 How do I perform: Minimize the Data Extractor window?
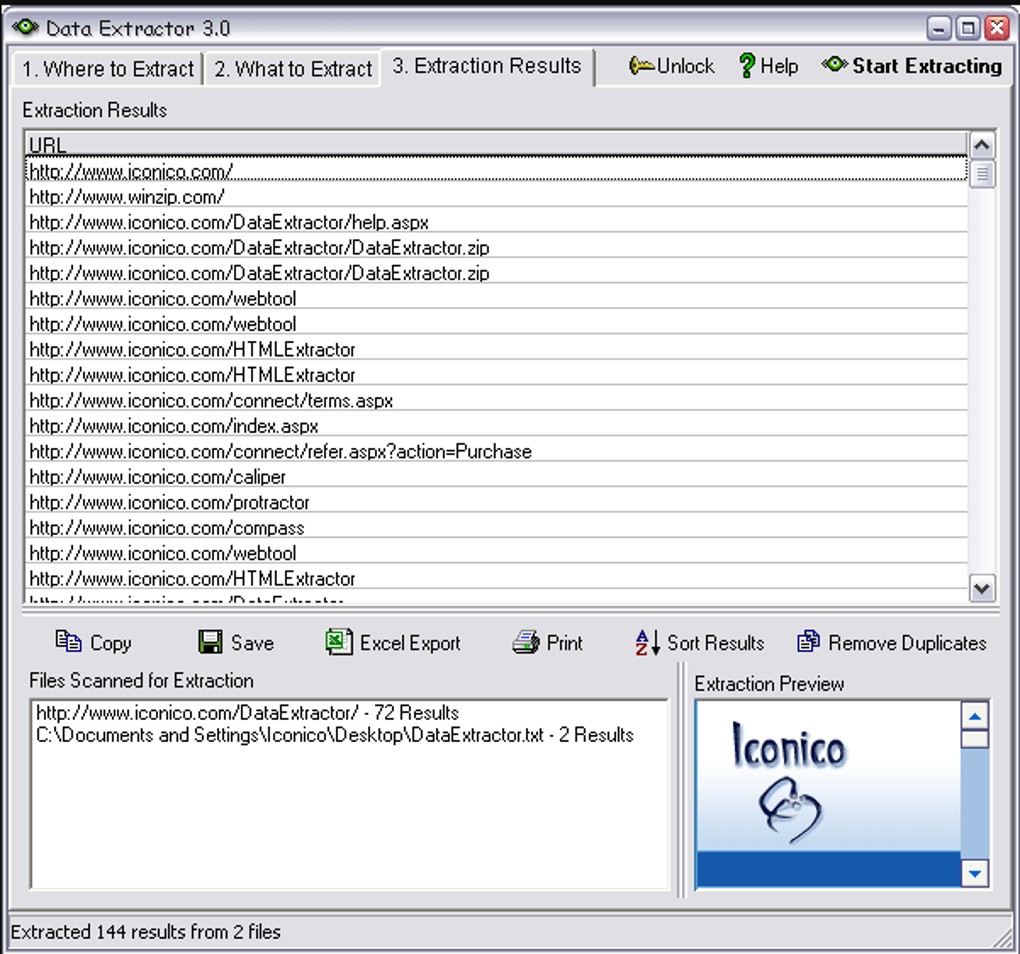coord(939,28)
